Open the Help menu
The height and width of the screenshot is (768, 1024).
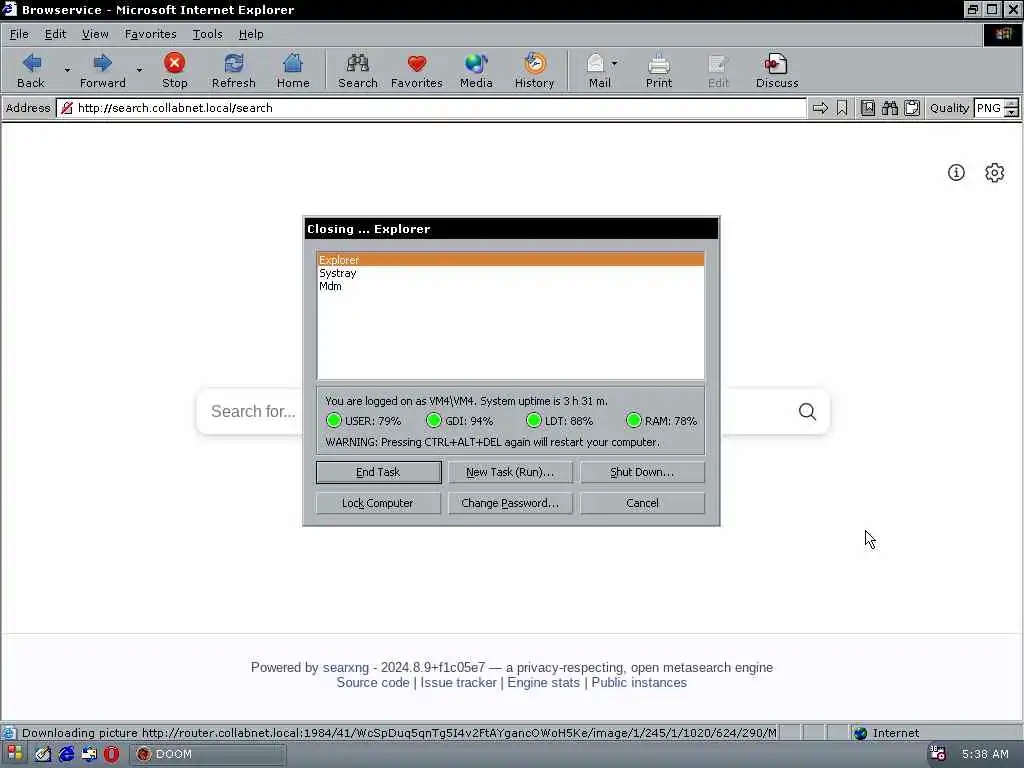(251, 34)
